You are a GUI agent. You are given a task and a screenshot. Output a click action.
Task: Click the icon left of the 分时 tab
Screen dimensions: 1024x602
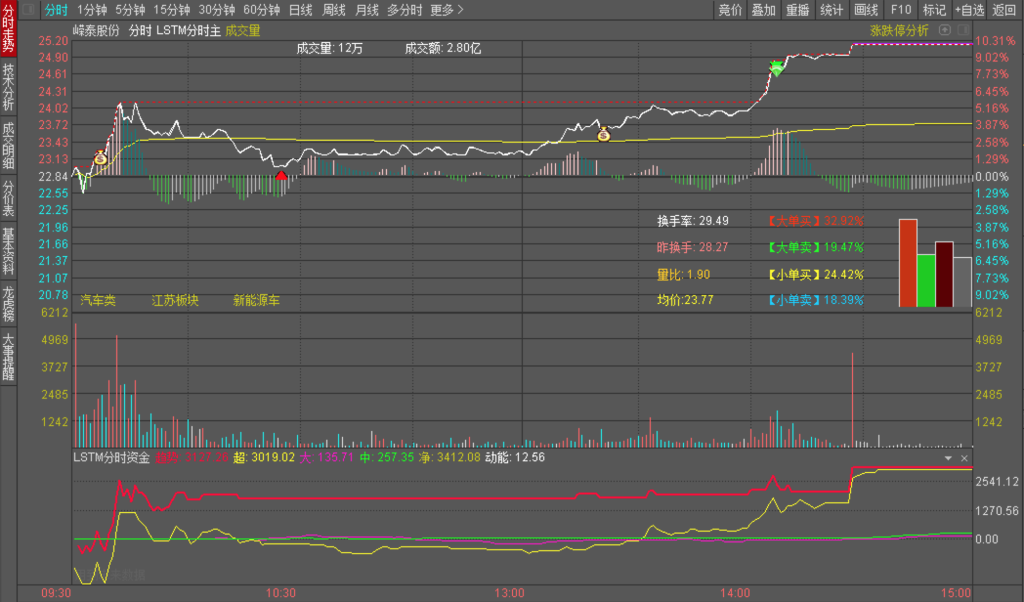(x=27, y=10)
